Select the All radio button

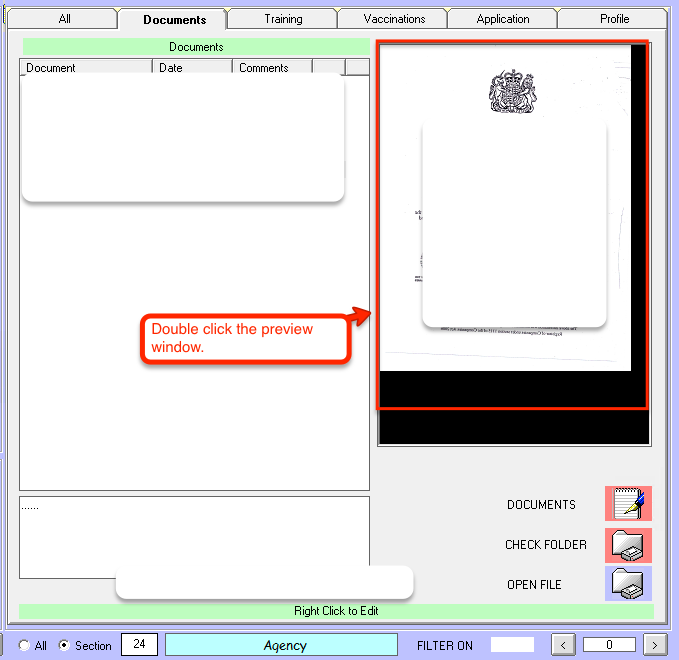click(25, 646)
